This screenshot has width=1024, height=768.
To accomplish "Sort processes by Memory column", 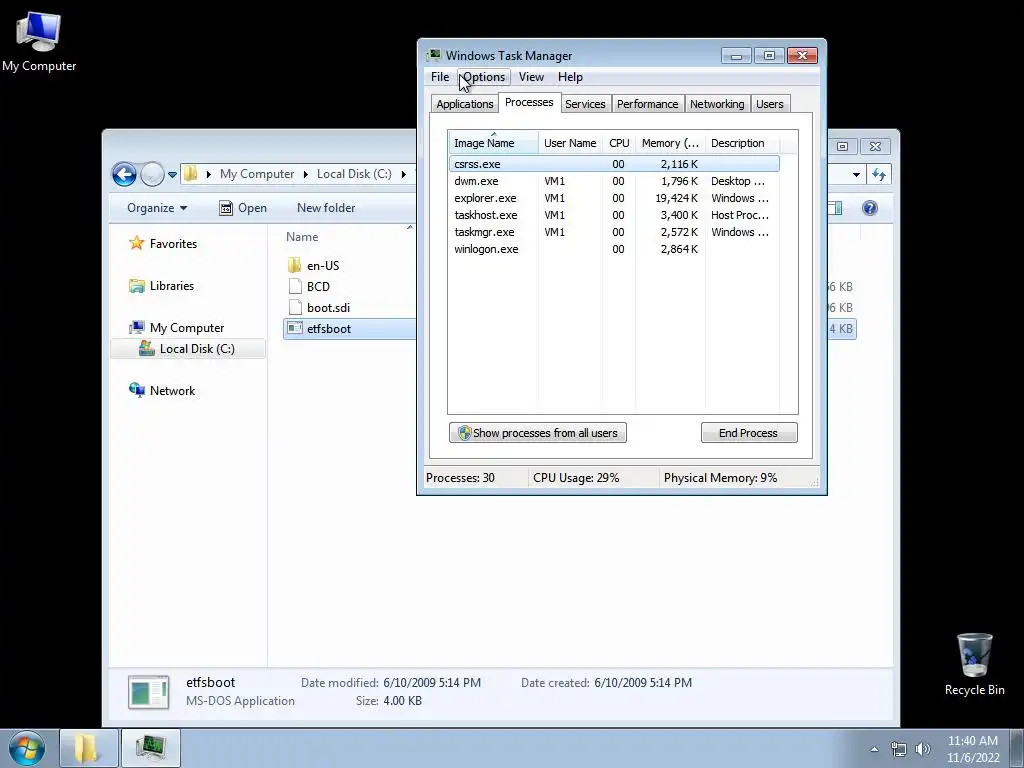I will (x=670, y=143).
